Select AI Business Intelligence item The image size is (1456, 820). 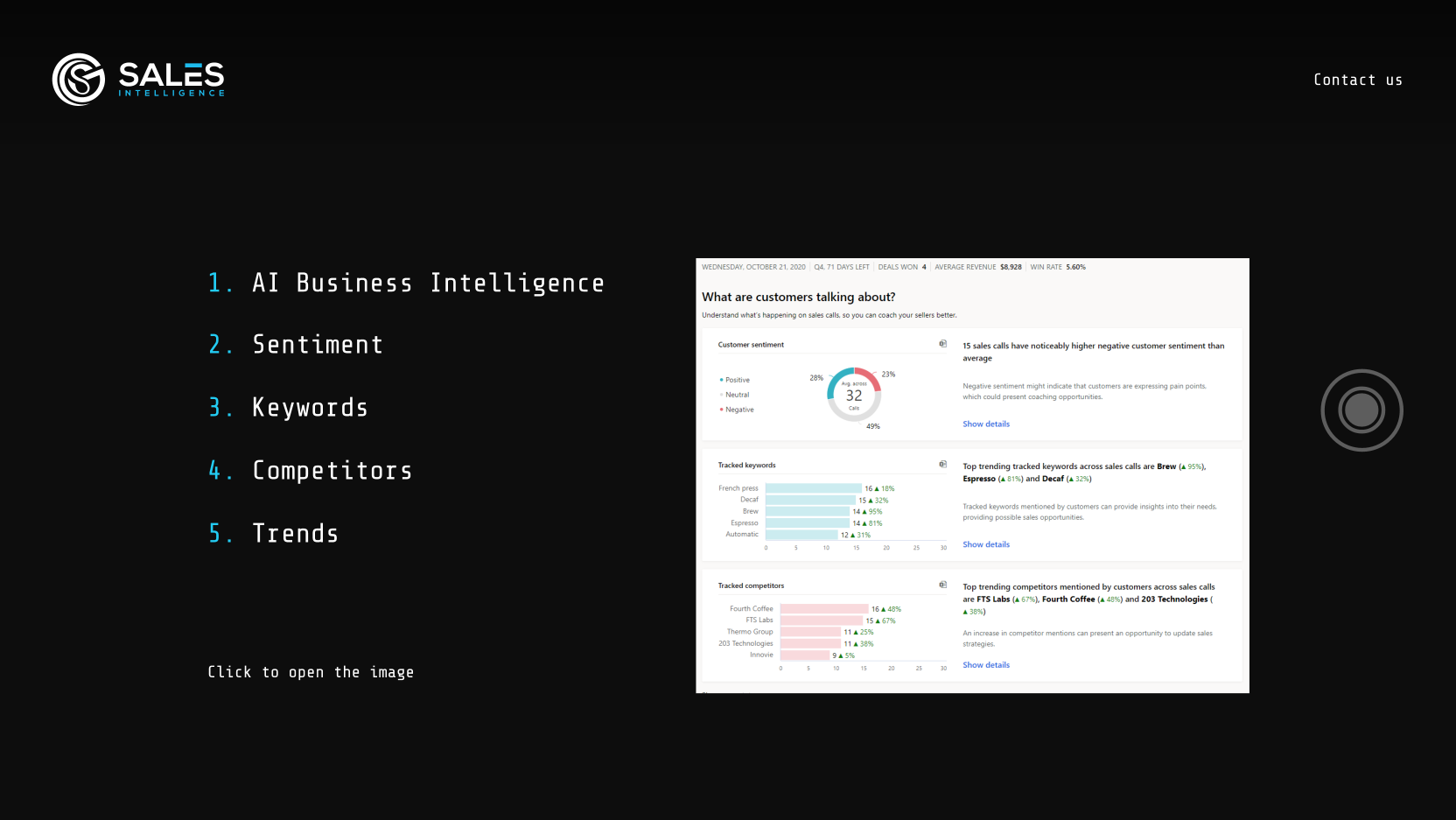407,283
